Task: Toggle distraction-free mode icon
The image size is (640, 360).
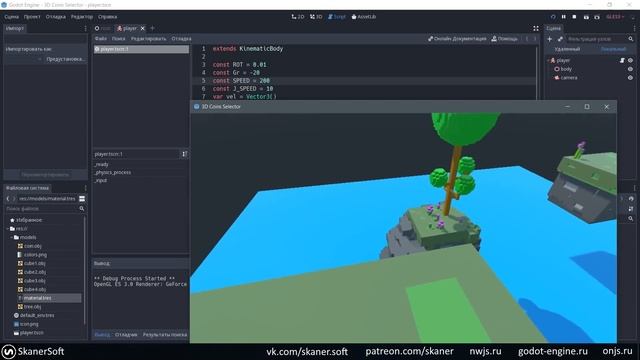Action: point(536,28)
